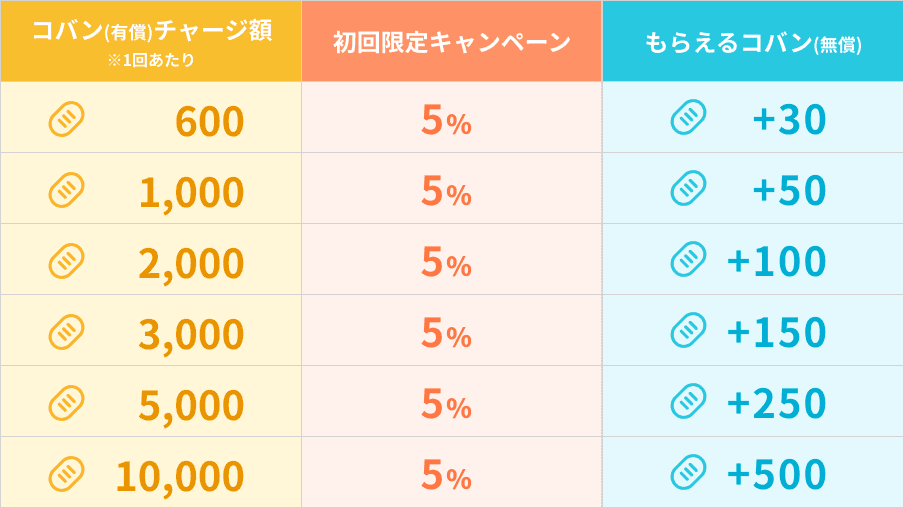Click the blue coin icon beside +150
The image size is (904, 508).
tap(688, 330)
